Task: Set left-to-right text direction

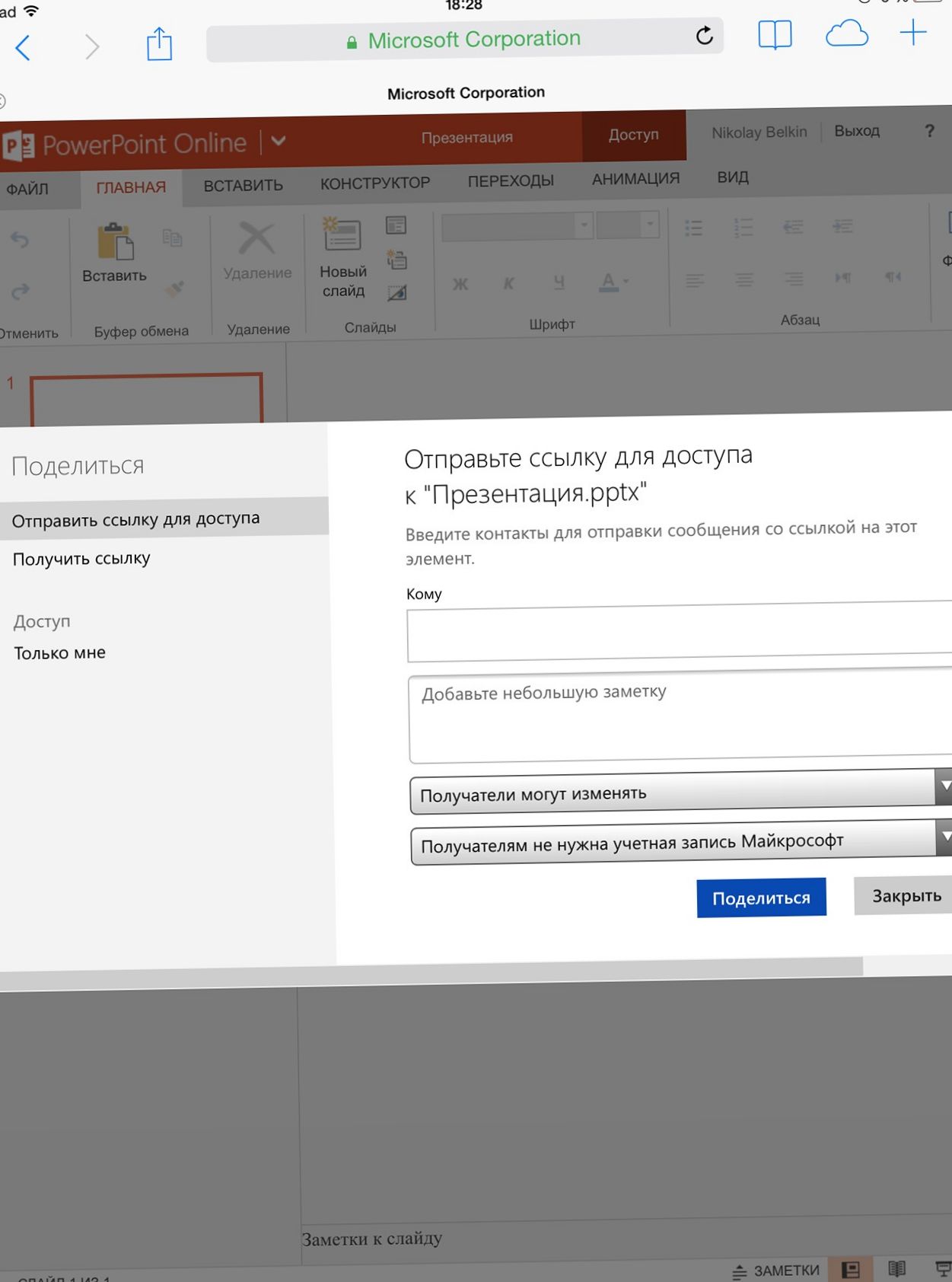Action: [x=842, y=277]
